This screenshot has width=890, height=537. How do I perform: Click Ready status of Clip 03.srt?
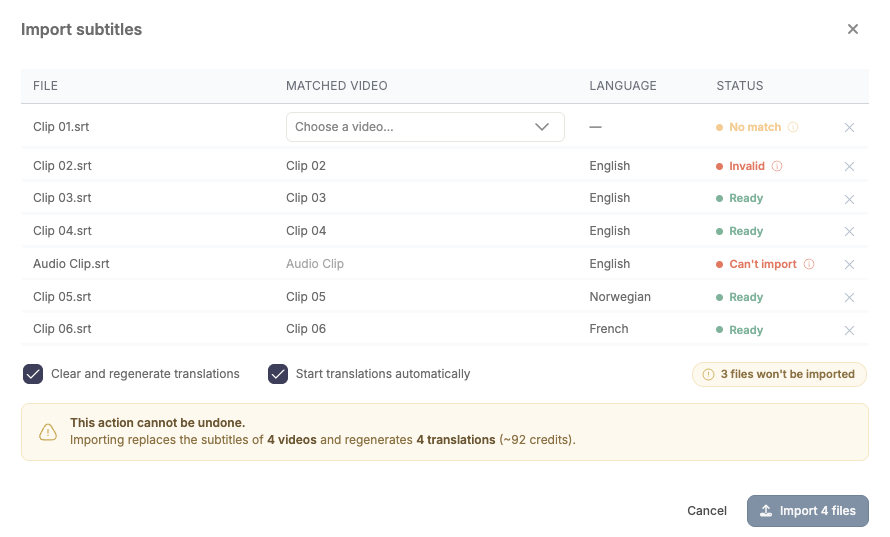746,198
